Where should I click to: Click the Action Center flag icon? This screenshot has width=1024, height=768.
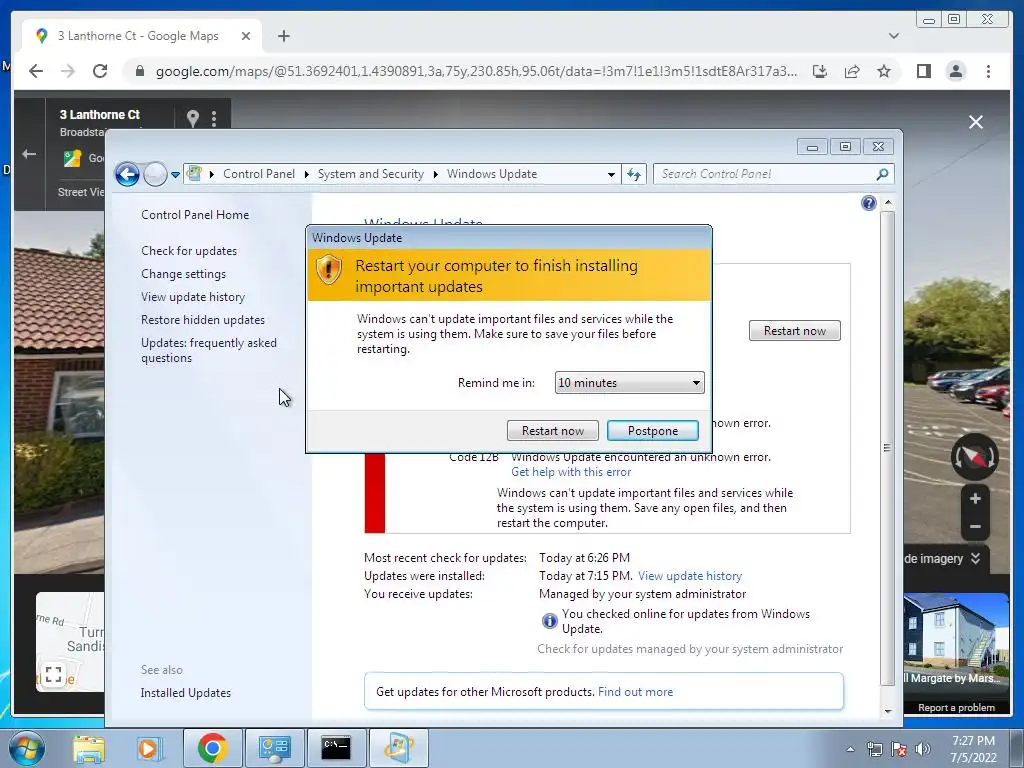click(x=899, y=749)
